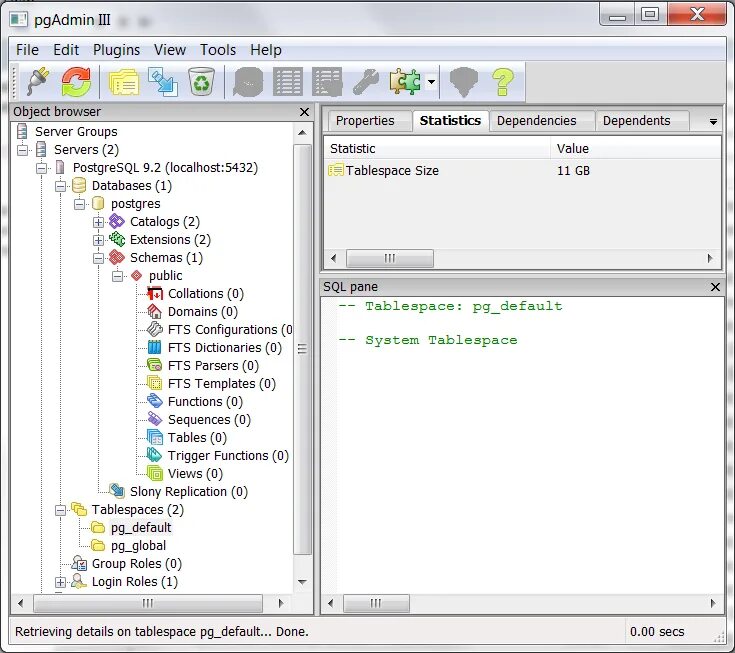Open the Plugins menu
This screenshot has height=653, width=735.
click(116, 50)
